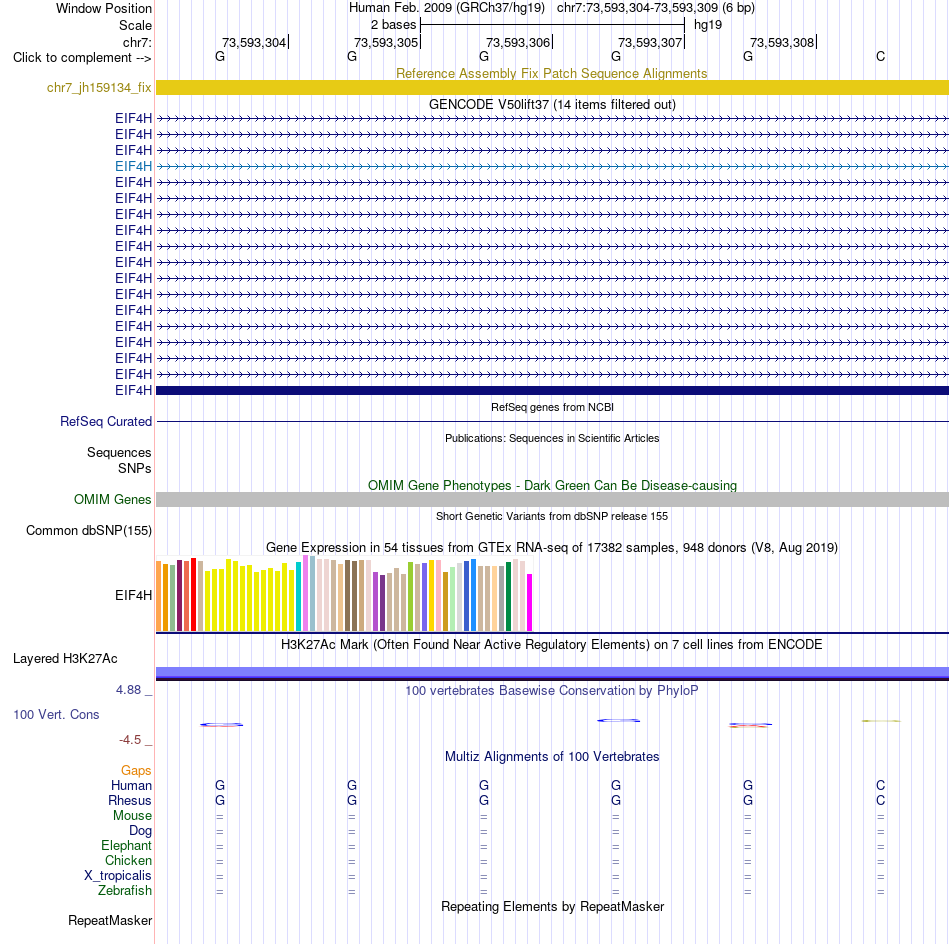Open 'Reference Assembly Fix Patch Sequence Alignments' track title
Screen dimensions: 950x944
click(551, 73)
